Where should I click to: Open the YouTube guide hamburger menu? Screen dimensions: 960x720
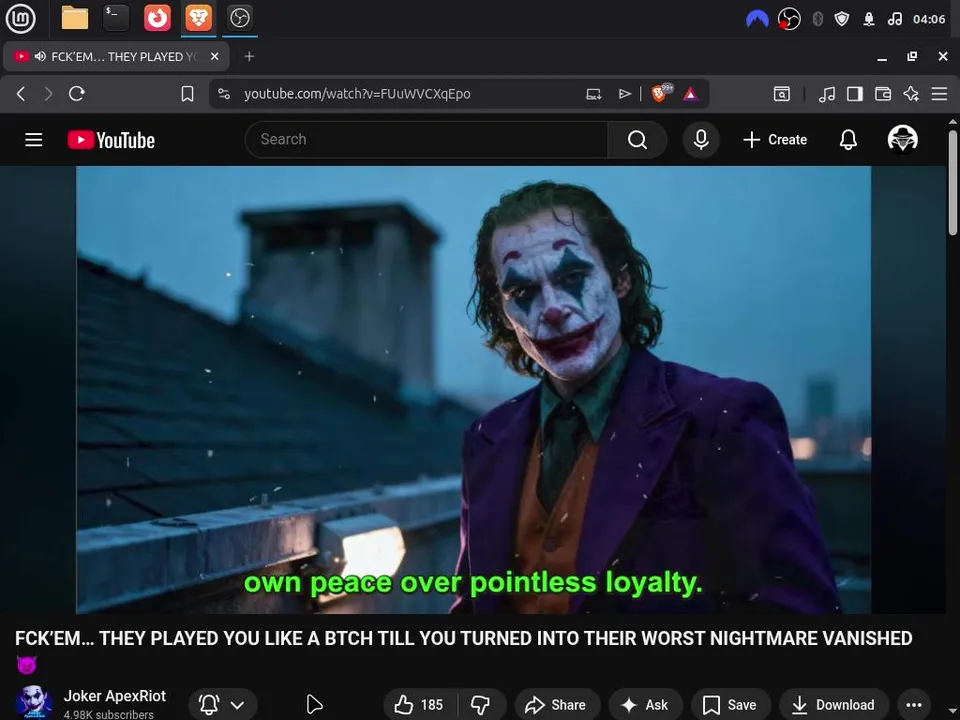tap(34, 140)
